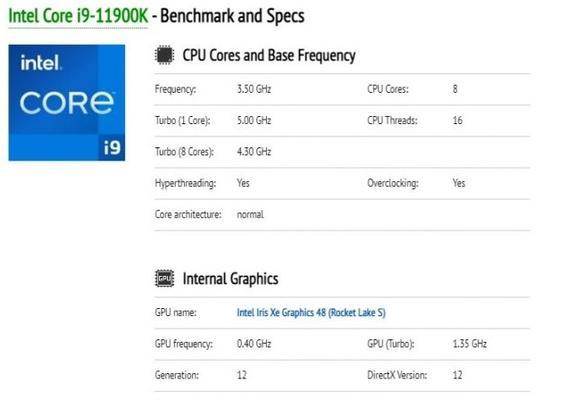This screenshot has width=575, height=400.
Task: Select the CPU Cores and Base Frequency heading
Action: (x=269, y=55)
